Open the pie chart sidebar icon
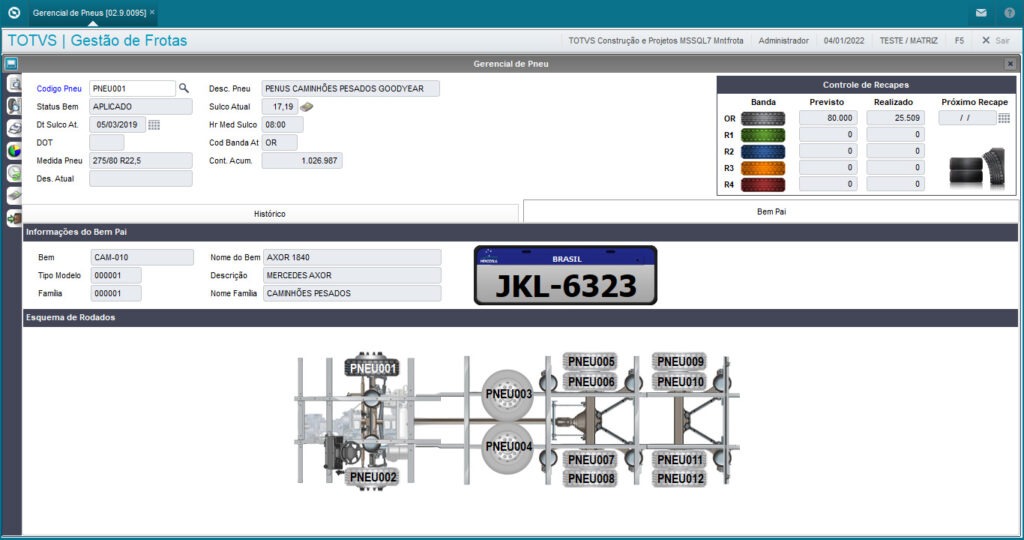 pos(14,151)
